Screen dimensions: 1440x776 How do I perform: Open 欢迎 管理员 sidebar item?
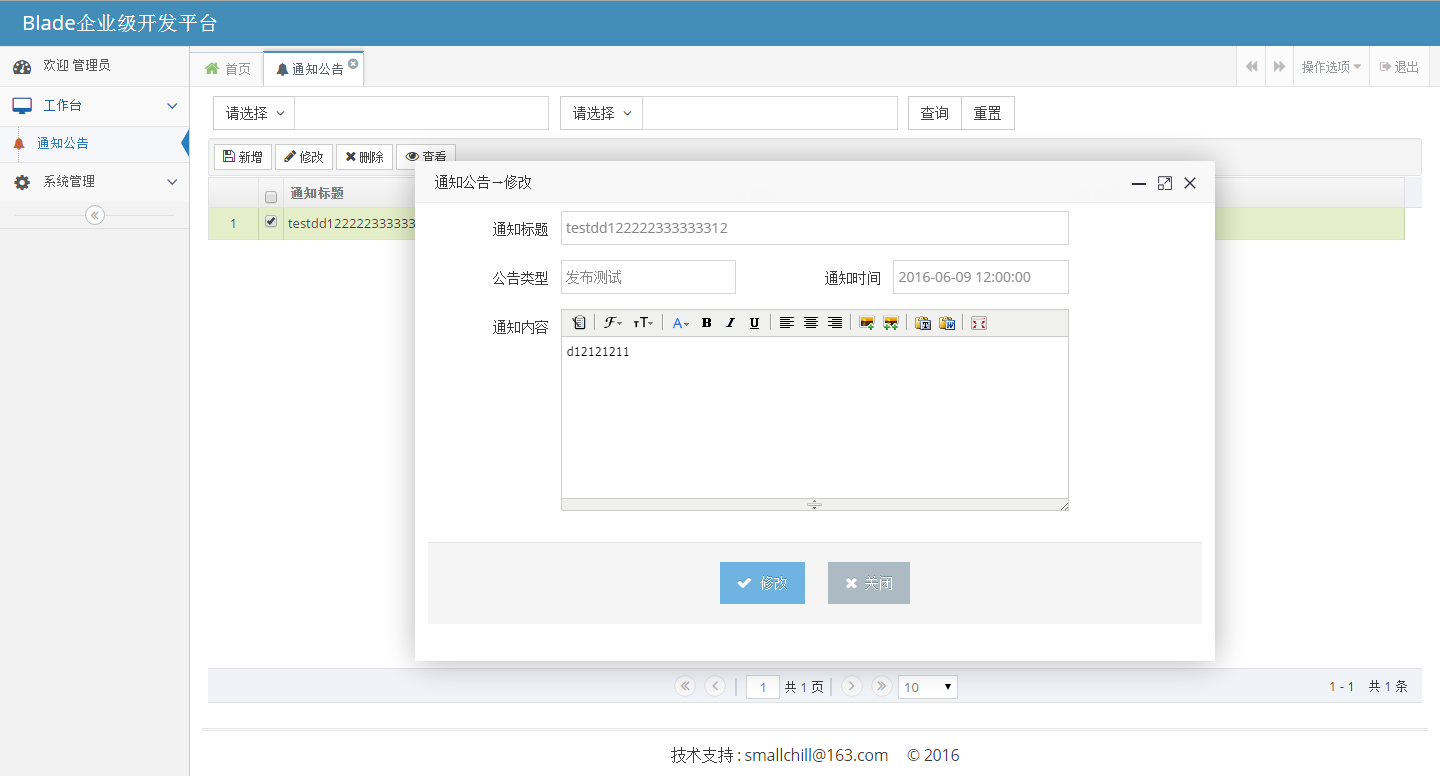pyautogui.click(x=94, y=66)
